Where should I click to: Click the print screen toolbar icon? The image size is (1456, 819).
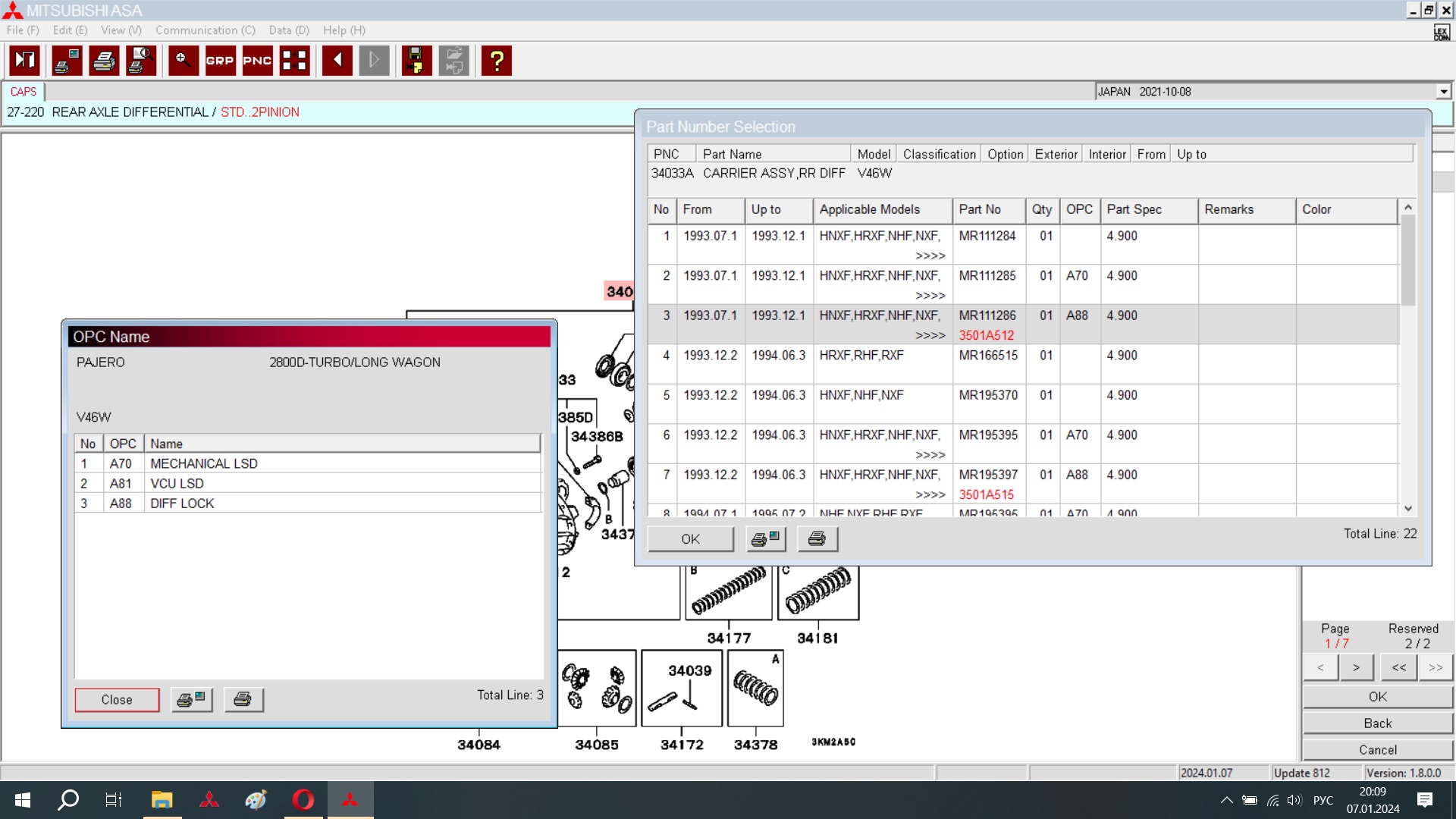(x=67, y=61)
